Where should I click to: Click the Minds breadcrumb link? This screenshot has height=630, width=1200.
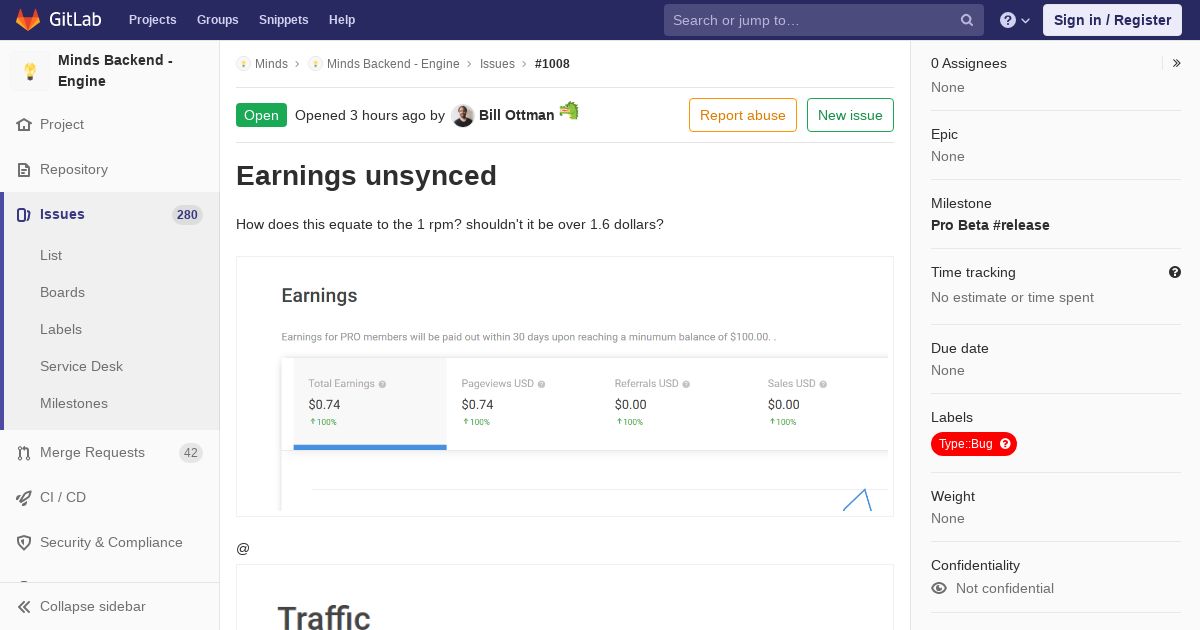271,64
